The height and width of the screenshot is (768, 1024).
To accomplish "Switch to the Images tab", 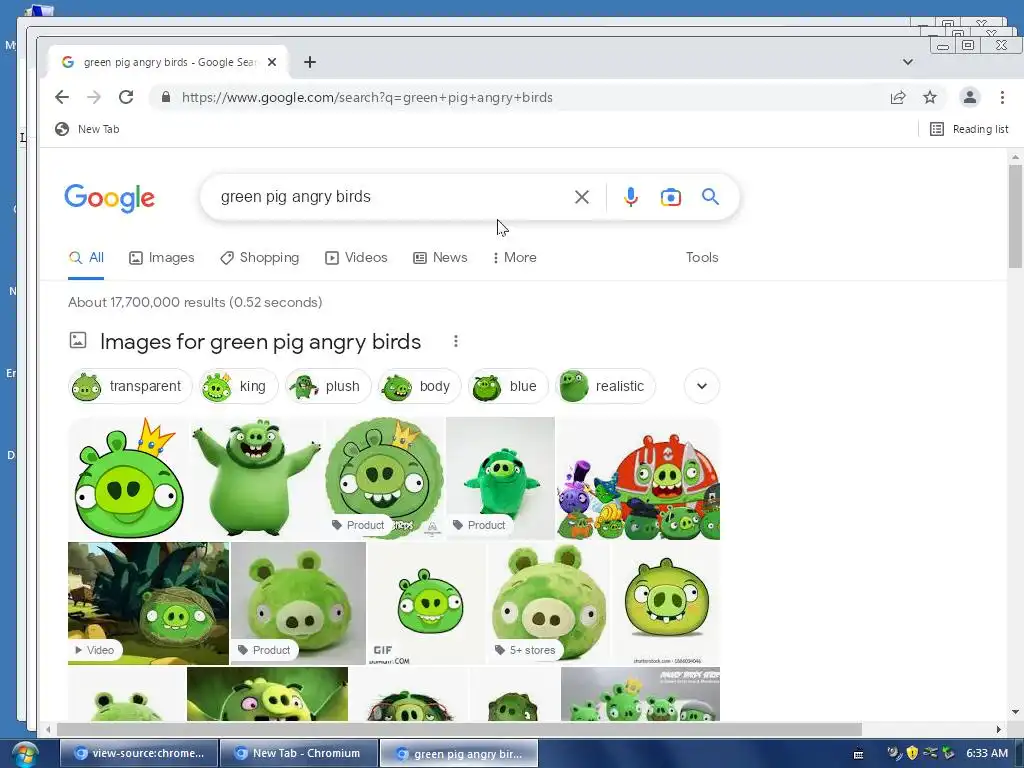I will point(162,257).
